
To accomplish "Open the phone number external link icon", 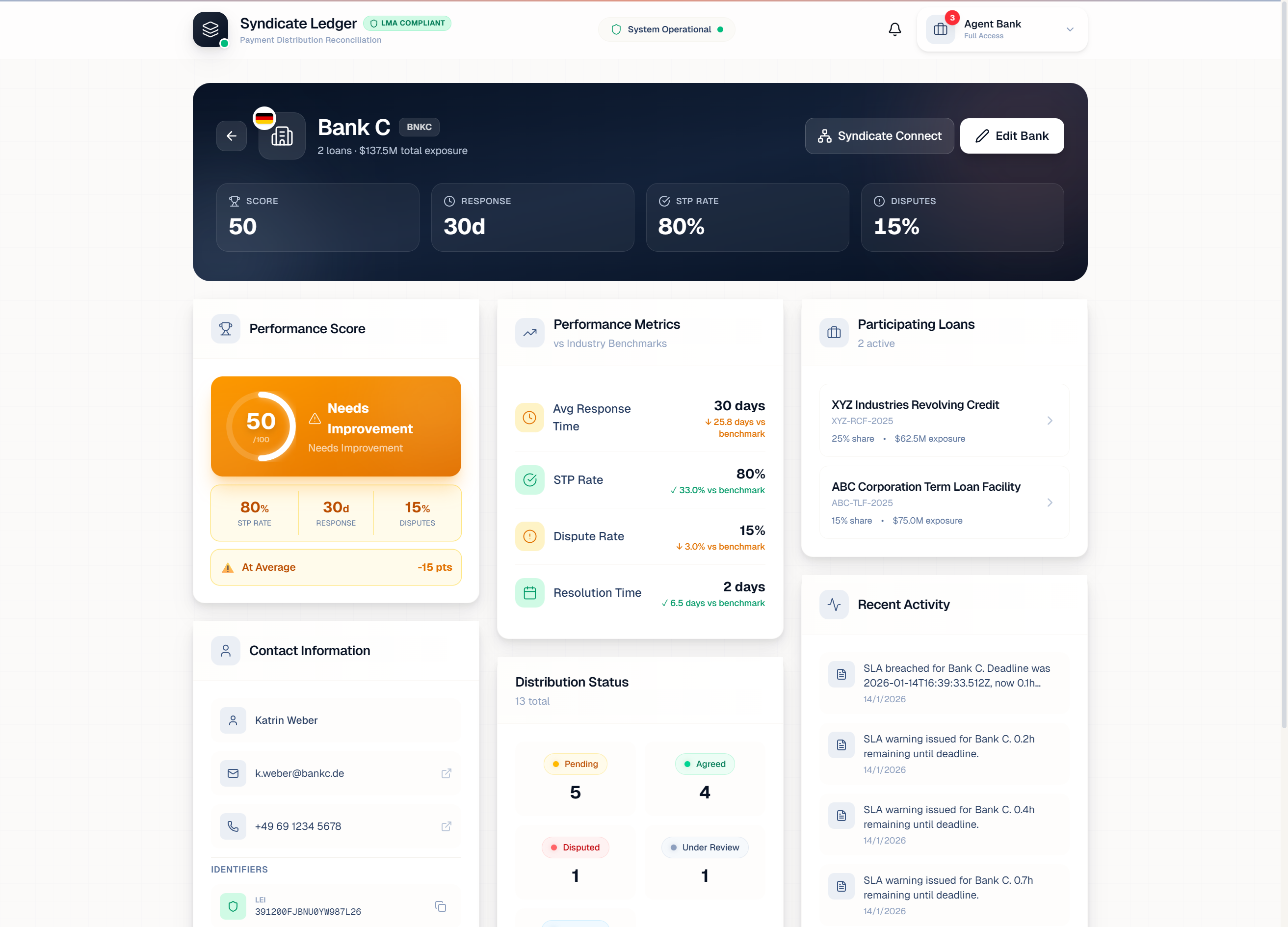I will pos(447,826).
